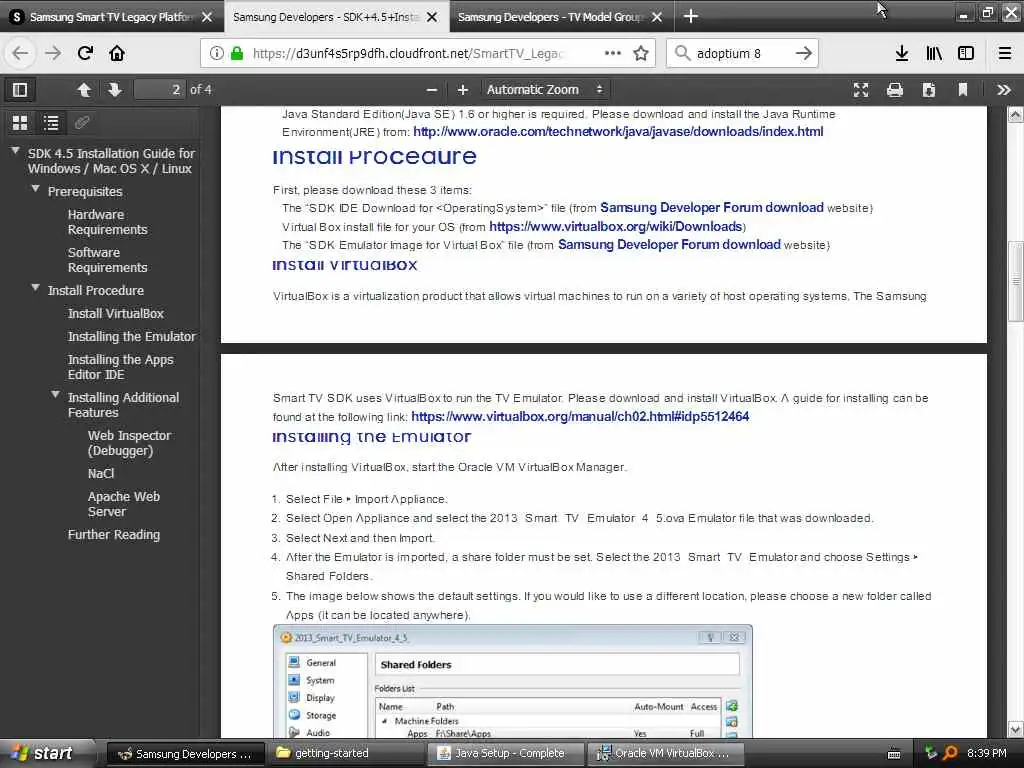Open the page actions menu in address bar
Image resolution: width=1024 pixels, height=768 pixels.
coord(613,53)
